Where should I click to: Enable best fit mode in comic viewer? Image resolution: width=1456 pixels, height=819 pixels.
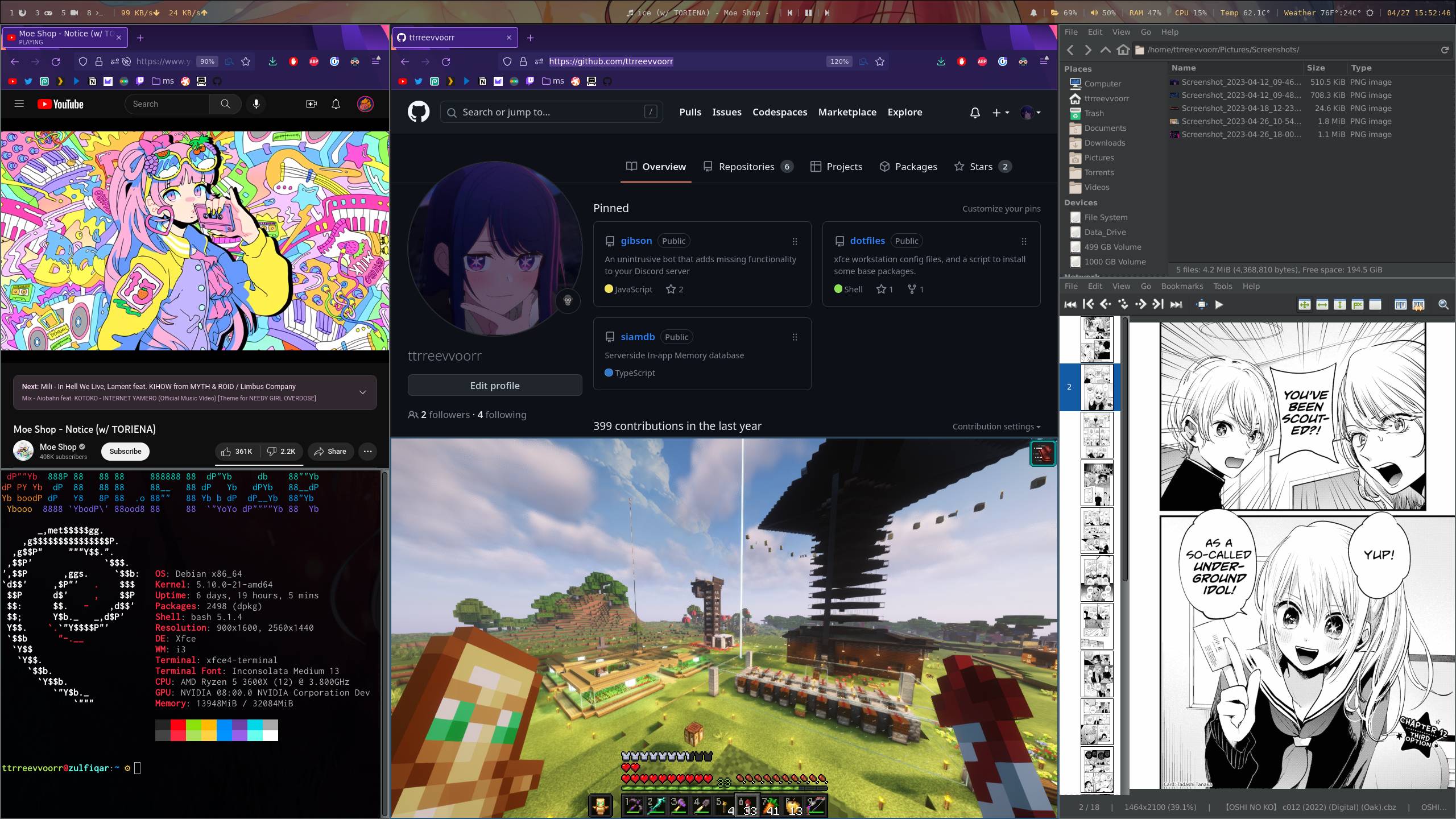click(x=1304, y=305)
